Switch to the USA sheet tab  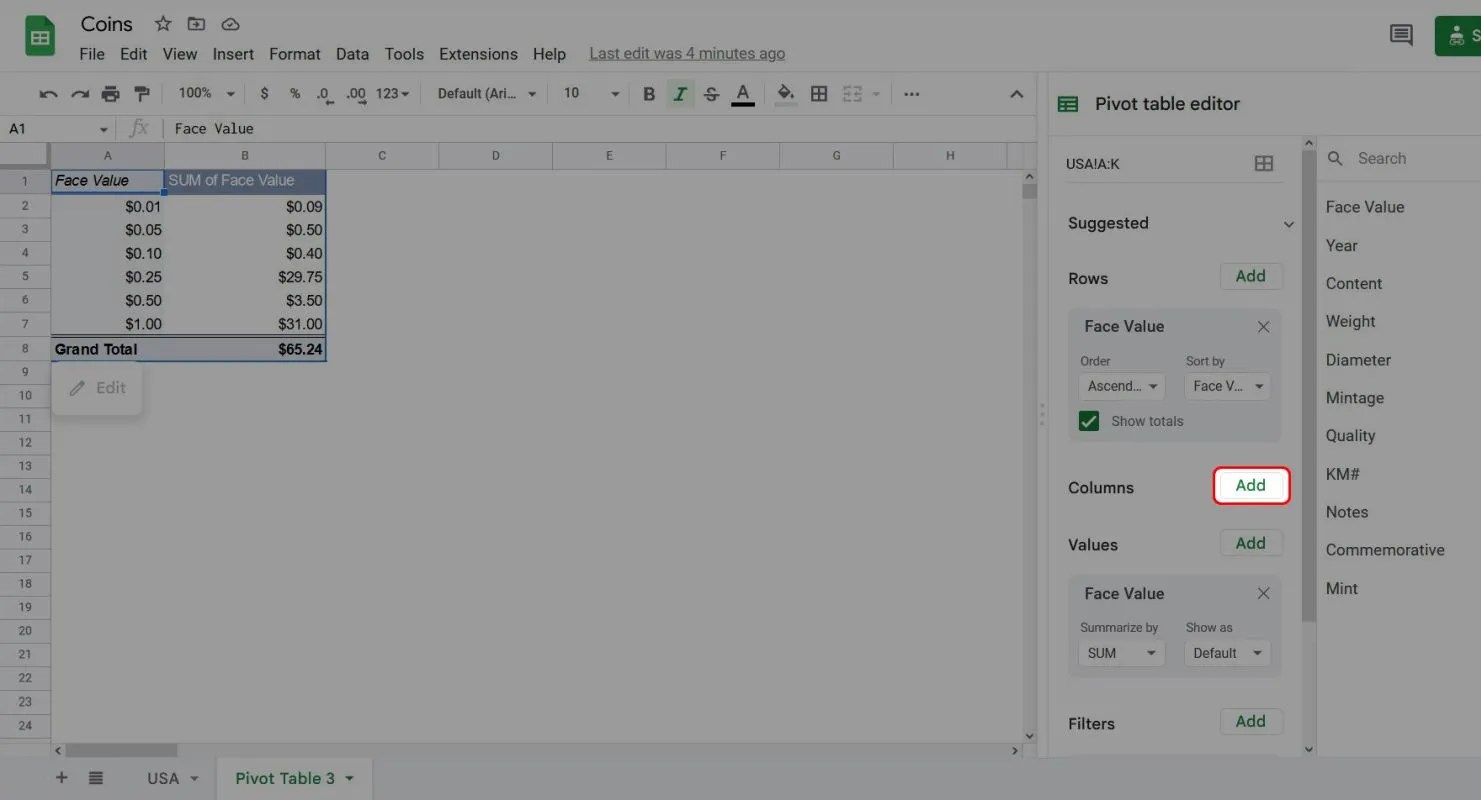[x=164, y=777]
